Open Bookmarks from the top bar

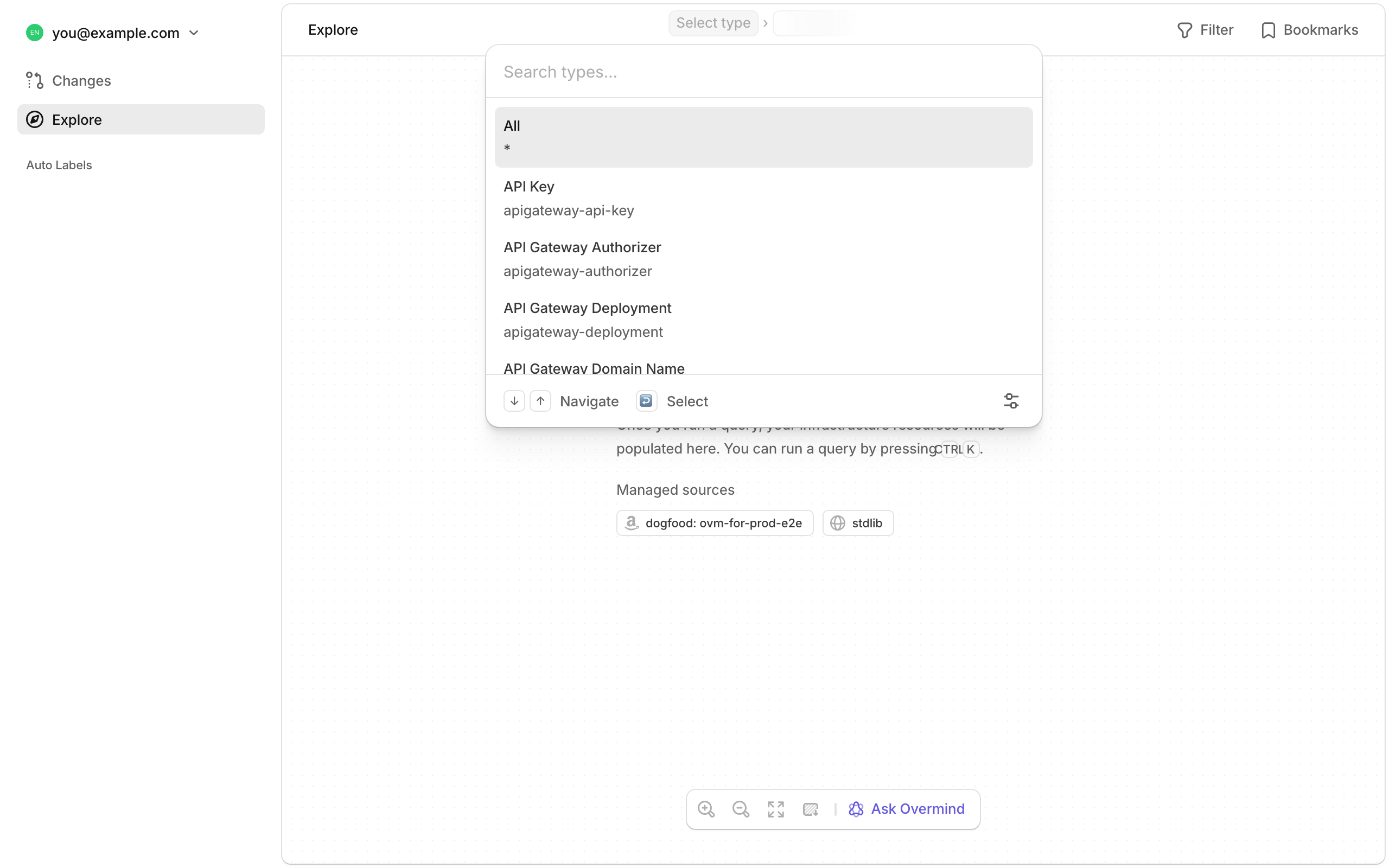(x=1309, y=30)
